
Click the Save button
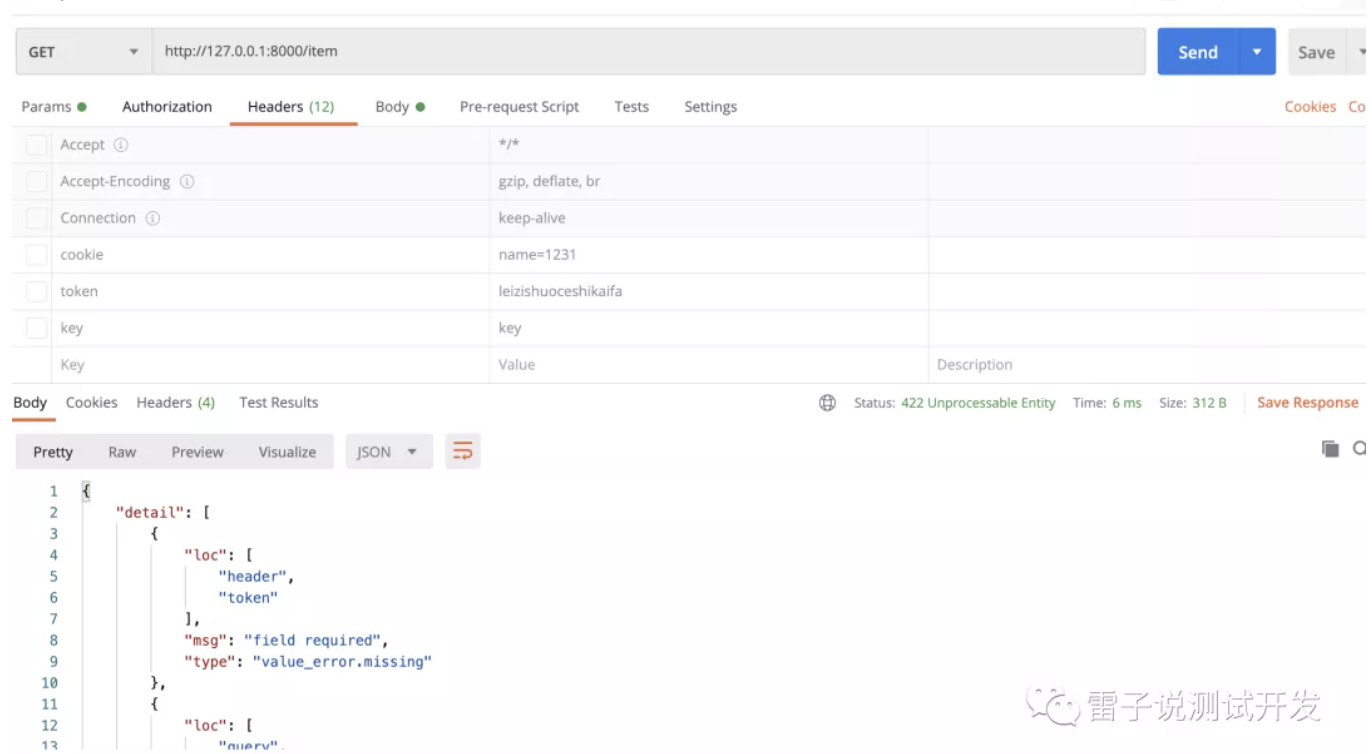(x=1316, y=52)
